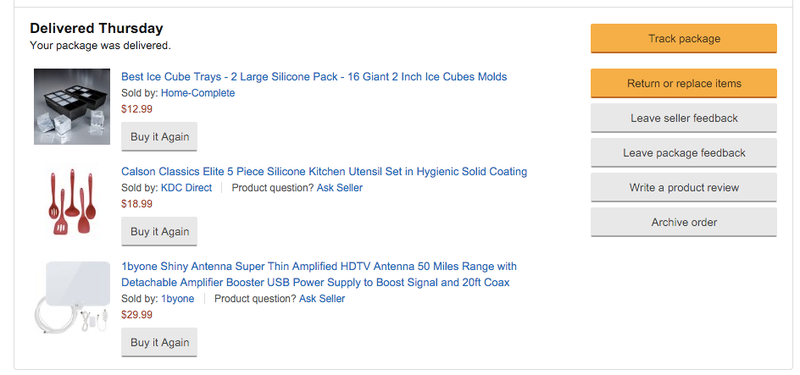Buy the utensil set again
This screenshot has height=375, width=800.
click(159, 231)
